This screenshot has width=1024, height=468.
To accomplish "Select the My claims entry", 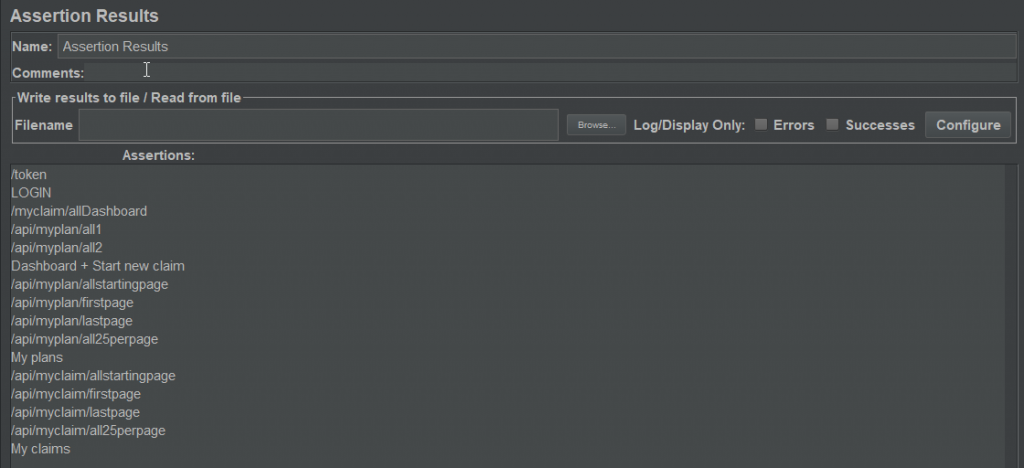I will click(40, 449).
